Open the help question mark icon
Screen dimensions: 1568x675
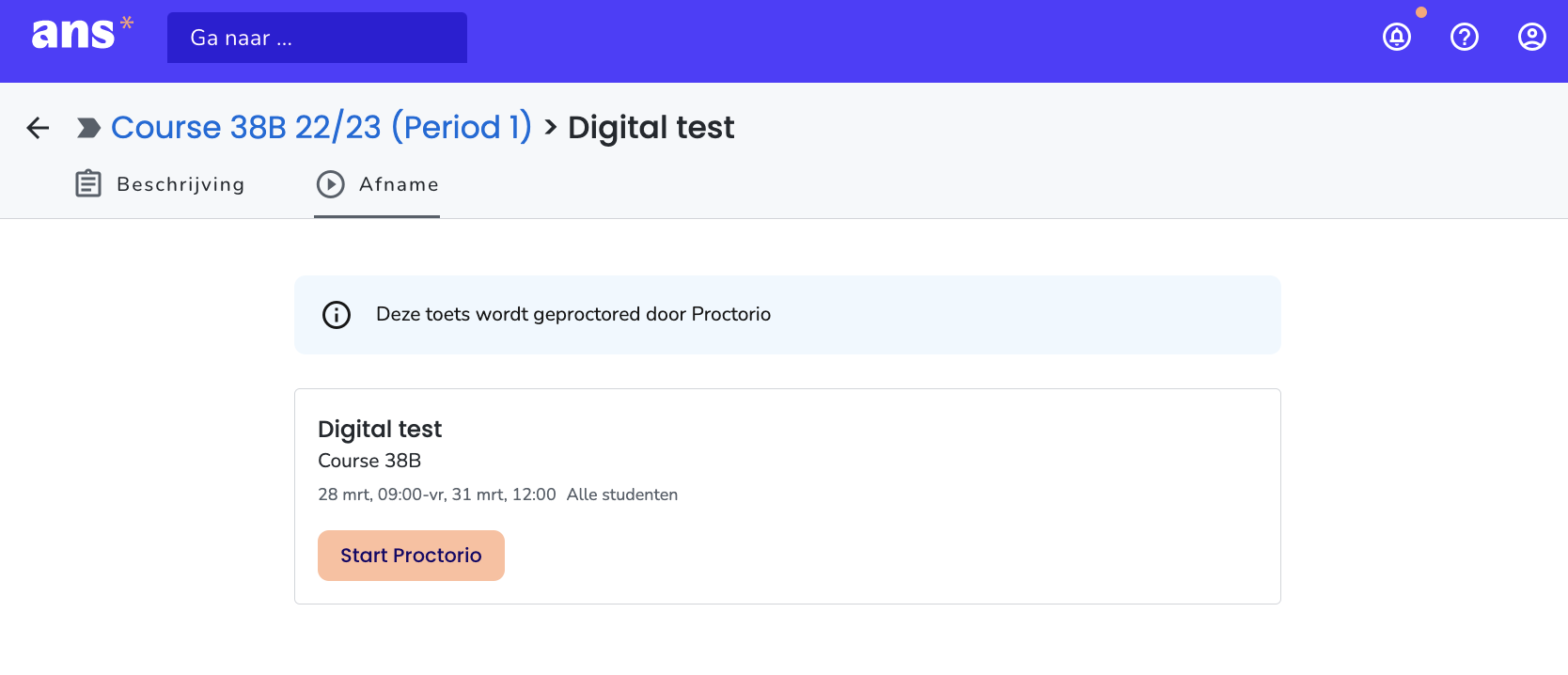coord(1464,36)
